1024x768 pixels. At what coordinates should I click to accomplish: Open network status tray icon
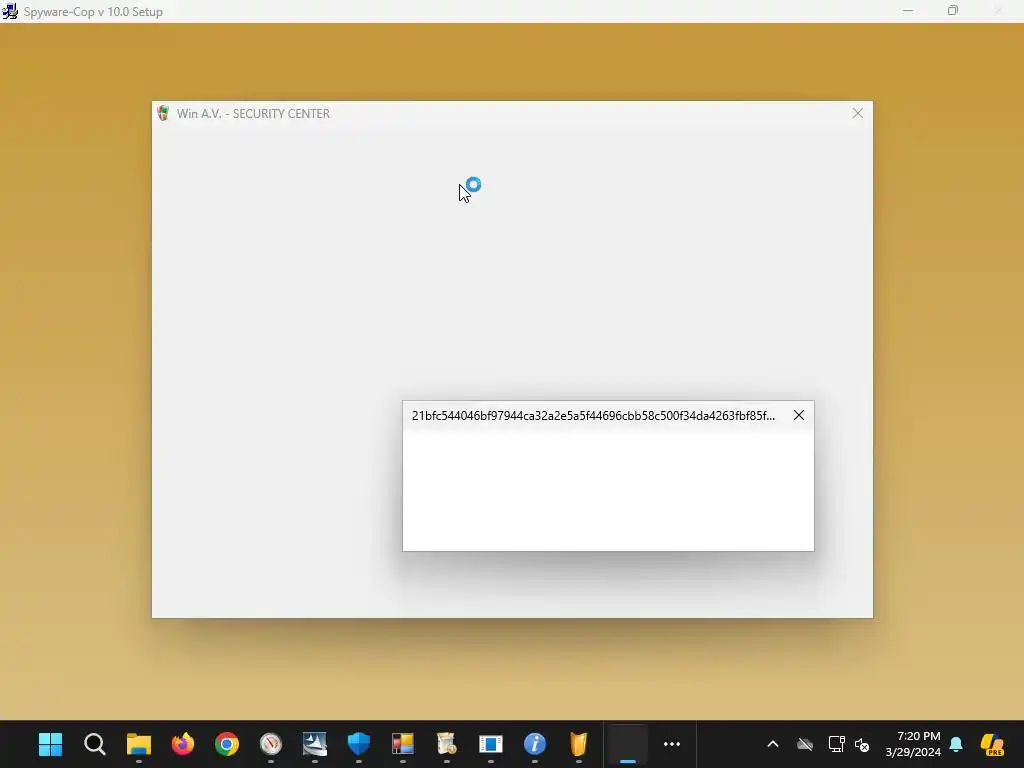pos(836,744)
